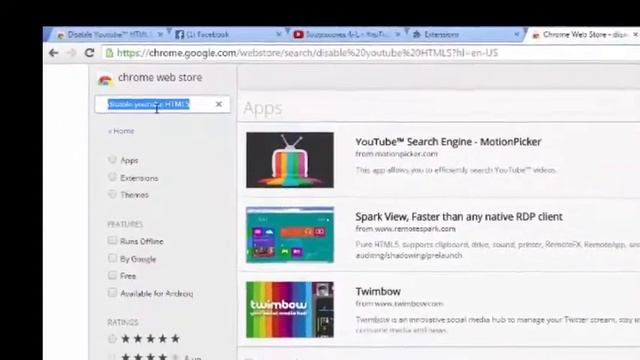The height and width of the screenshot is (360, 640).
Task: Close the YouTube tab
Action: [x=398, y=35]
